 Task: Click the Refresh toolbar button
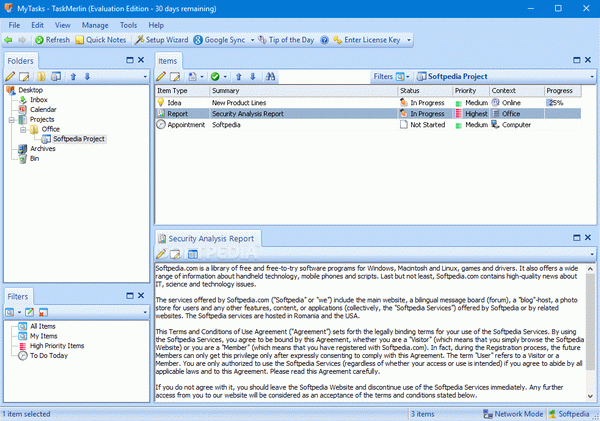[52, 40]
